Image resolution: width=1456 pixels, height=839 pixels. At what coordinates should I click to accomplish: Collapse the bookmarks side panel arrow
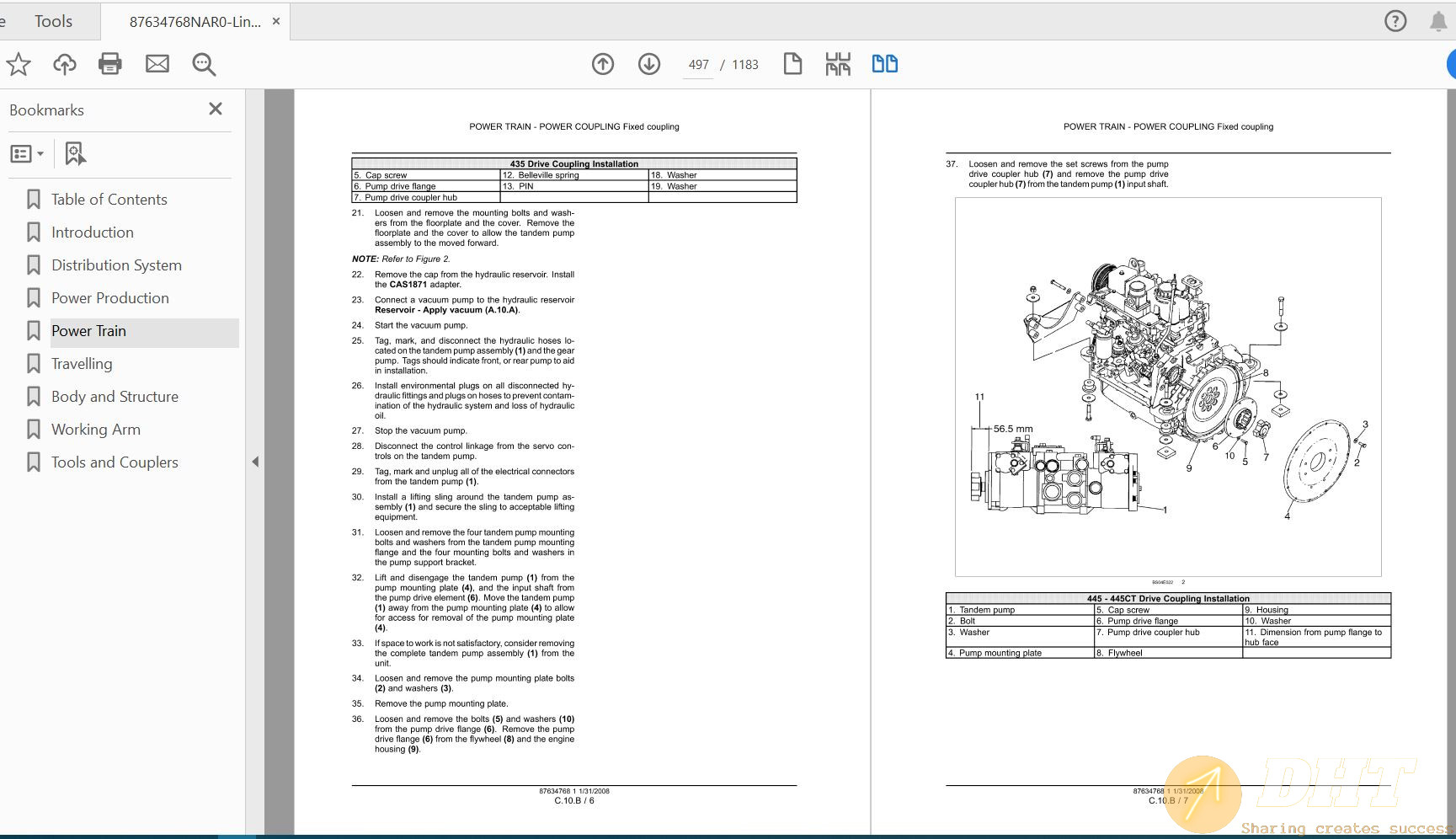[x=255, y=462]
